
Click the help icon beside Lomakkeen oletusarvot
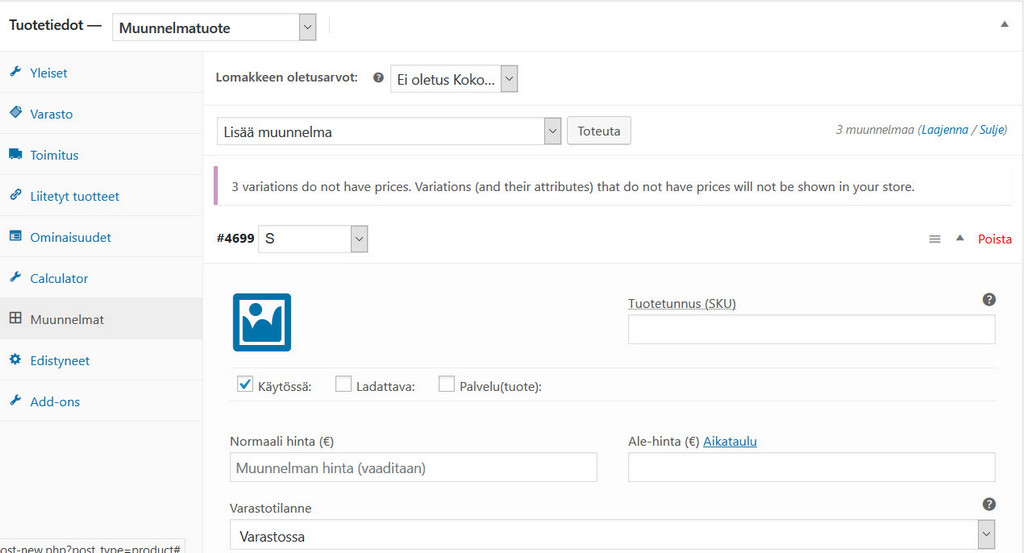click(378, 78)
